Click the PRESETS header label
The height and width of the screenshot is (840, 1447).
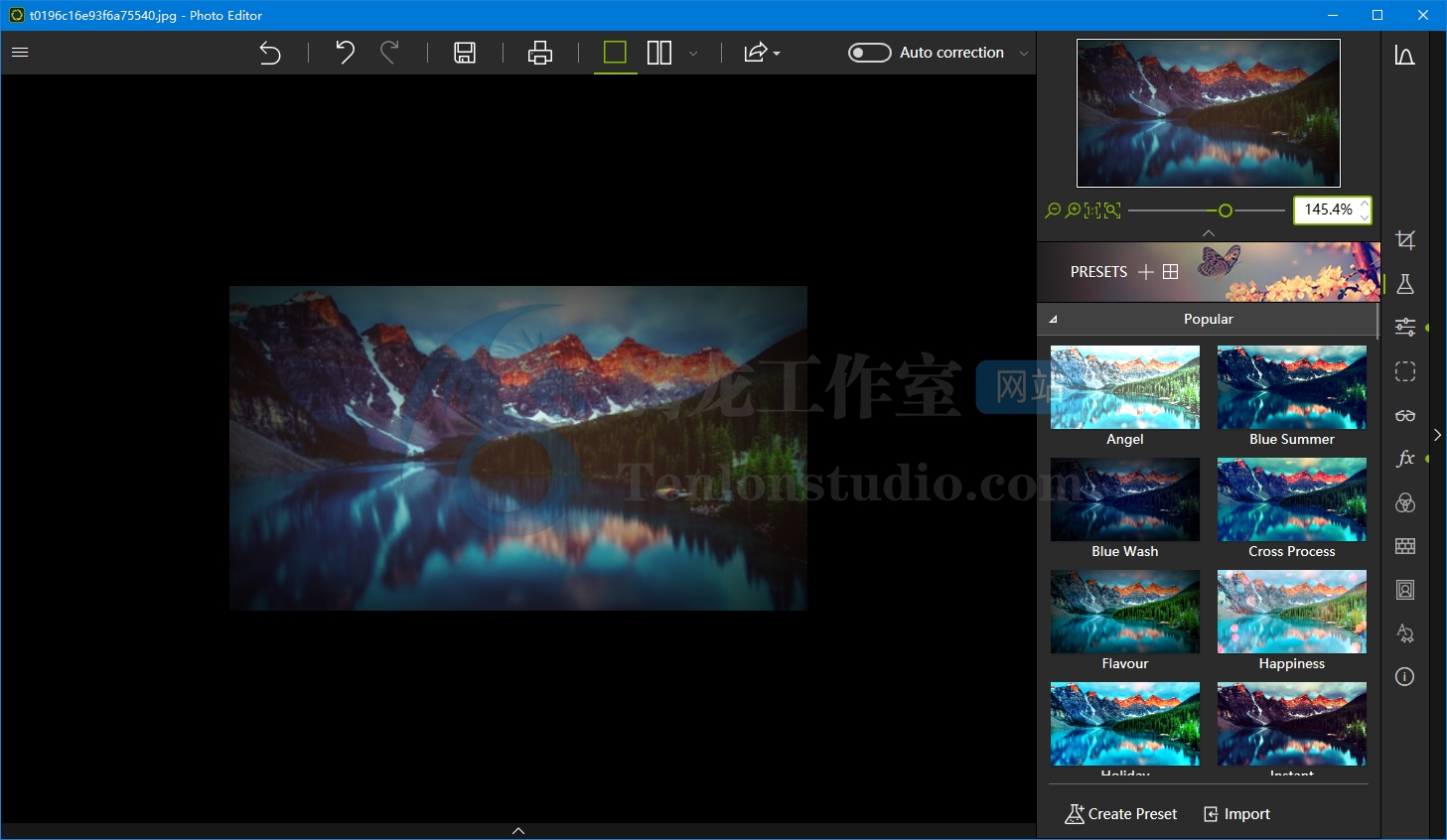coord(1098,272)
